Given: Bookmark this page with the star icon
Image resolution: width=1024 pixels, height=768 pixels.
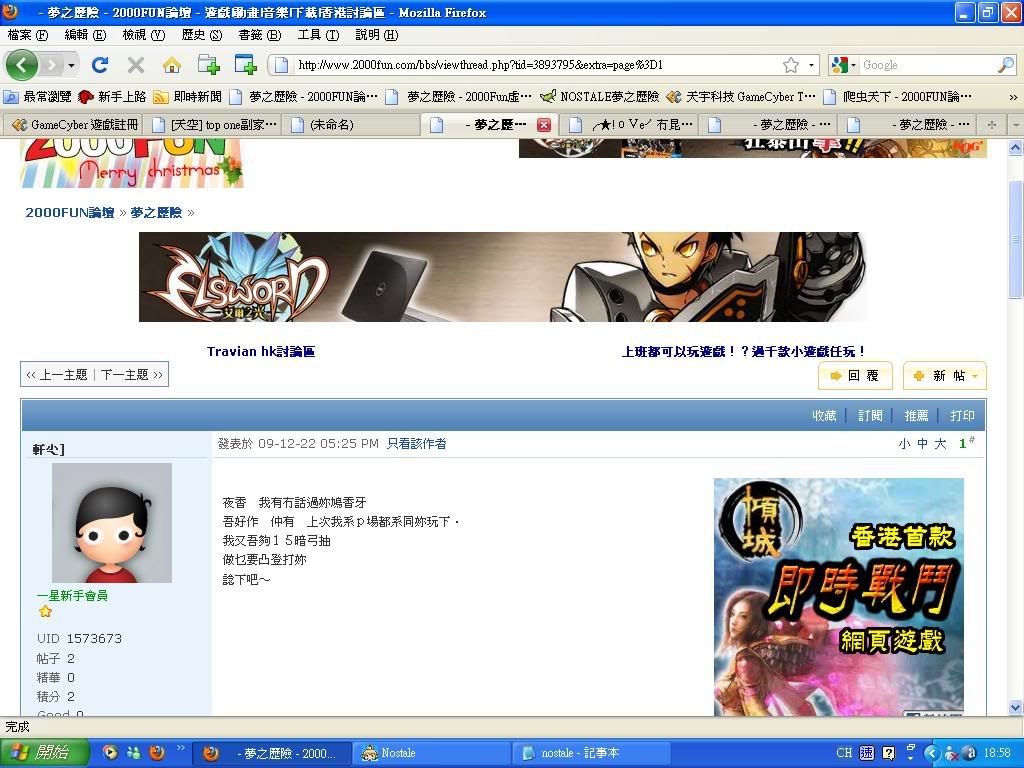Looking at the screenshot, I should tap(790, 65).
